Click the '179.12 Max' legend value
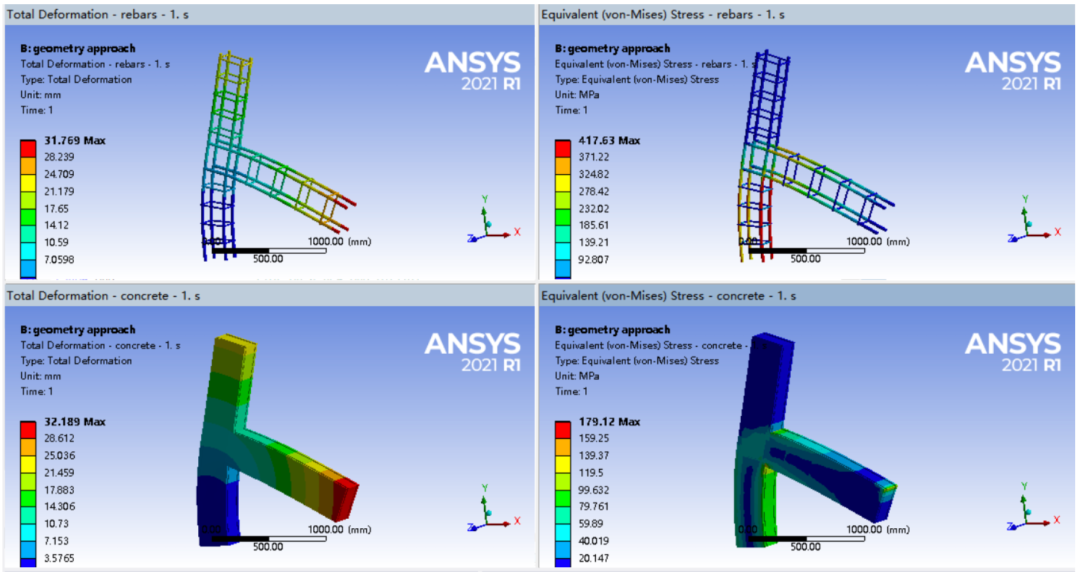Image resolution: width=1080 pixels, height=578 pixels. (x=609, y=422)
